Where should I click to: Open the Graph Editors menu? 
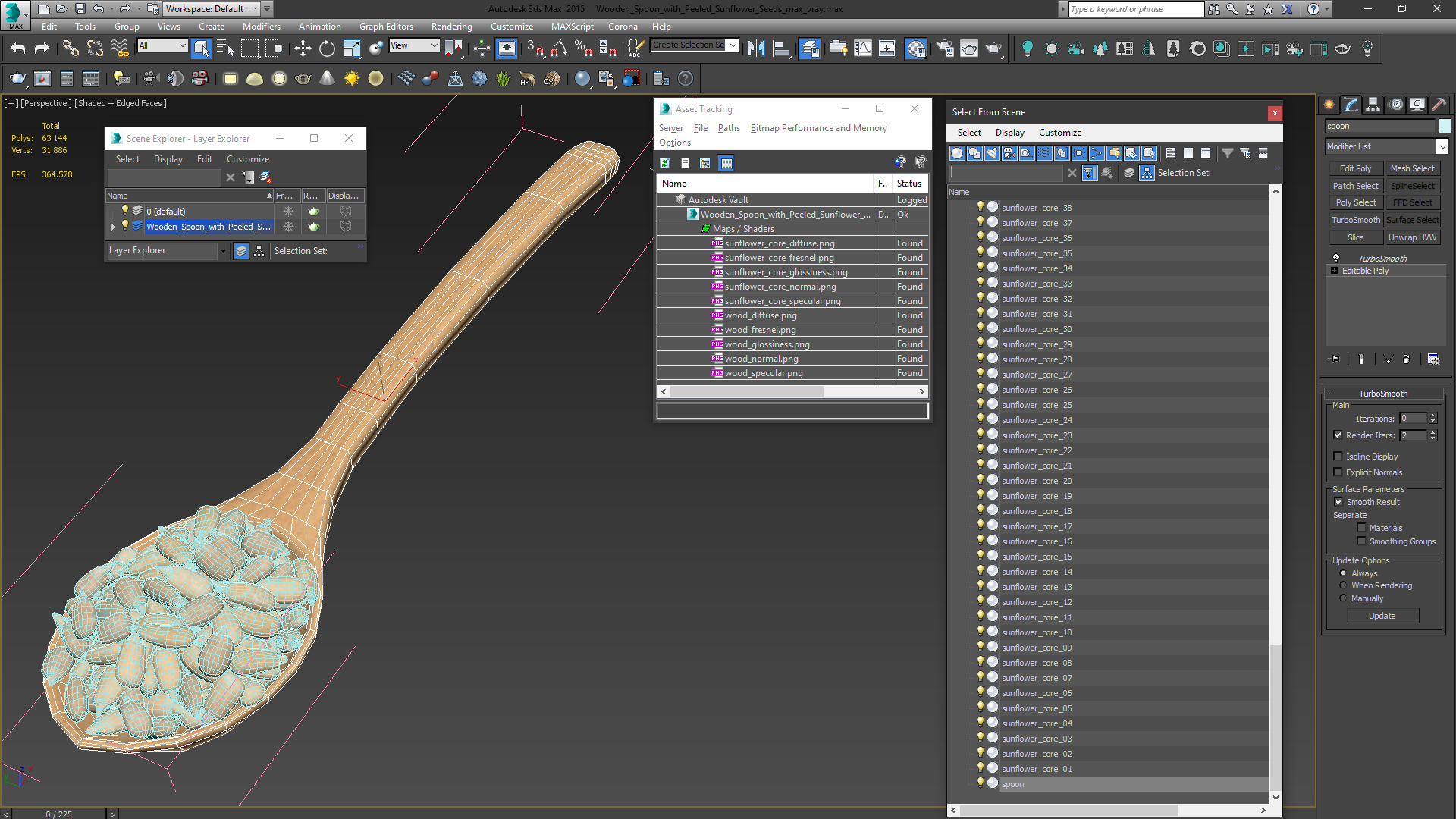point(386,26)
